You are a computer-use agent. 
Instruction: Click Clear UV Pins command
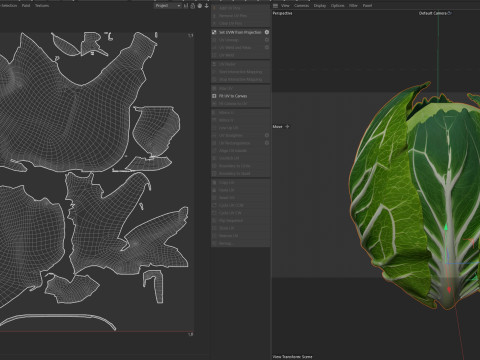pos(231,23)
